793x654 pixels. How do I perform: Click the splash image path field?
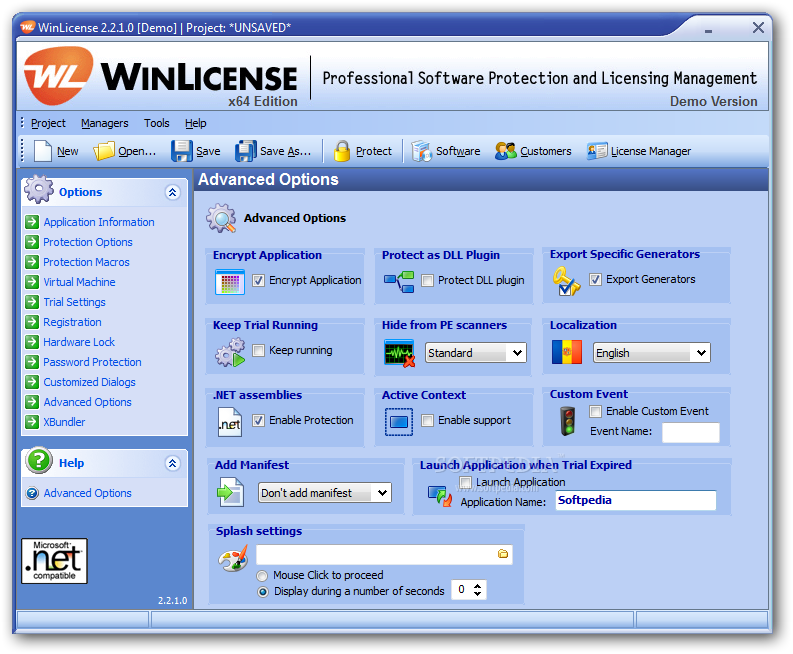tap(384, 554)
